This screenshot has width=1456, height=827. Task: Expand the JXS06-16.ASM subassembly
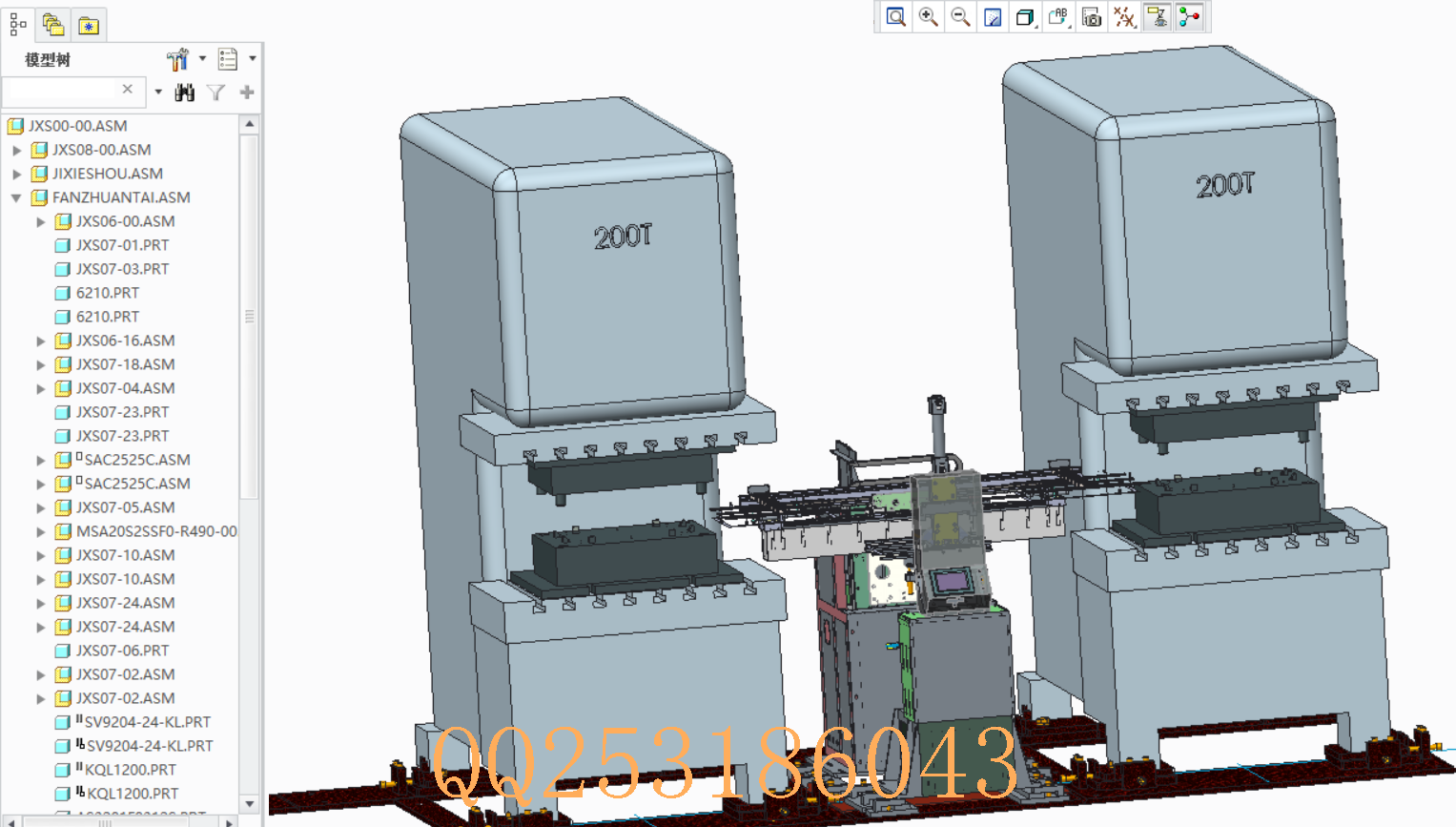(x=41, y=341)
